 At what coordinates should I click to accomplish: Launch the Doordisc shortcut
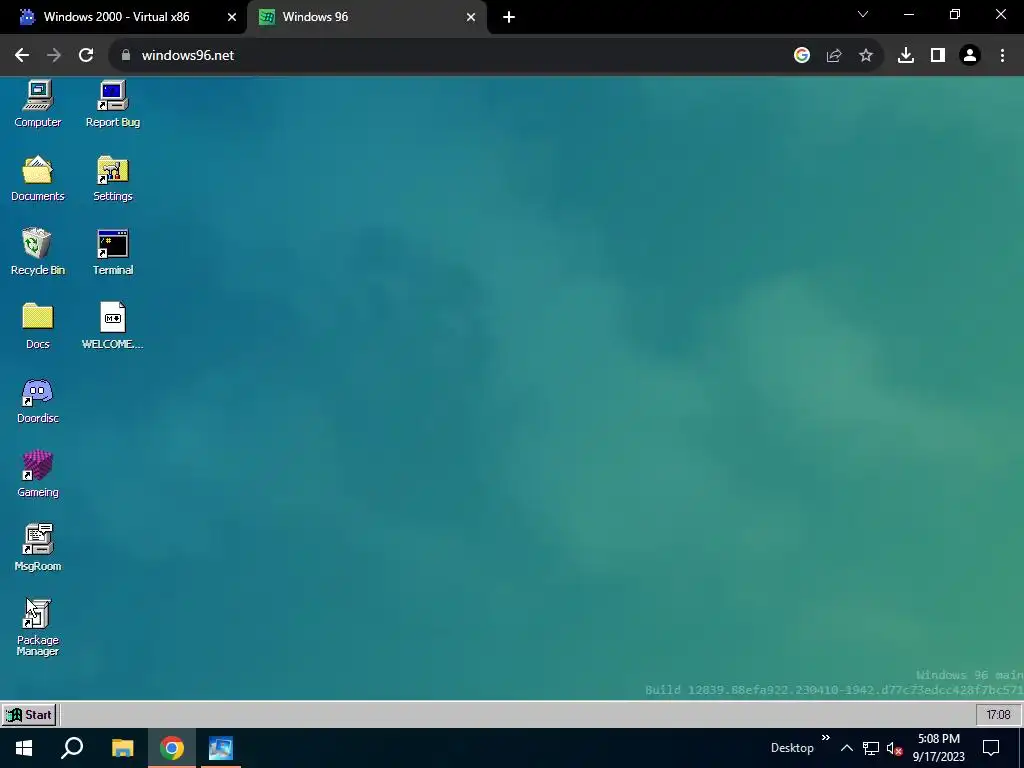[x=38, y=400]
